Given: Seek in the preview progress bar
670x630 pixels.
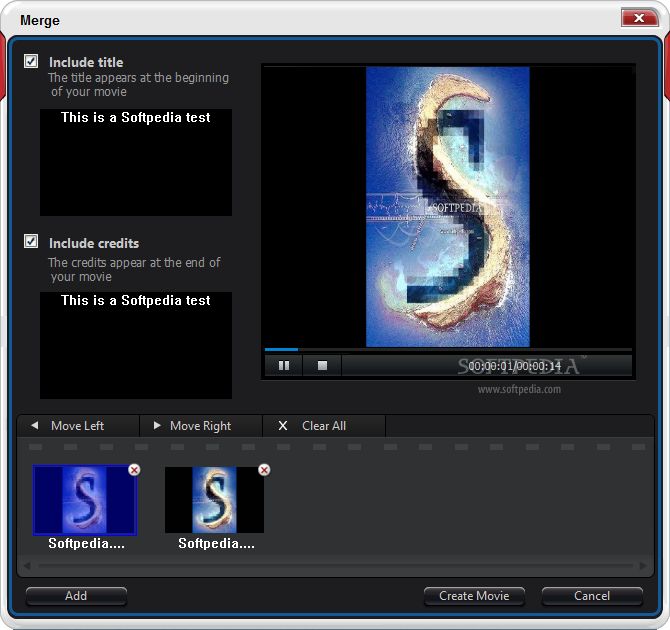Looking at the screenshot, I should 448,350.
